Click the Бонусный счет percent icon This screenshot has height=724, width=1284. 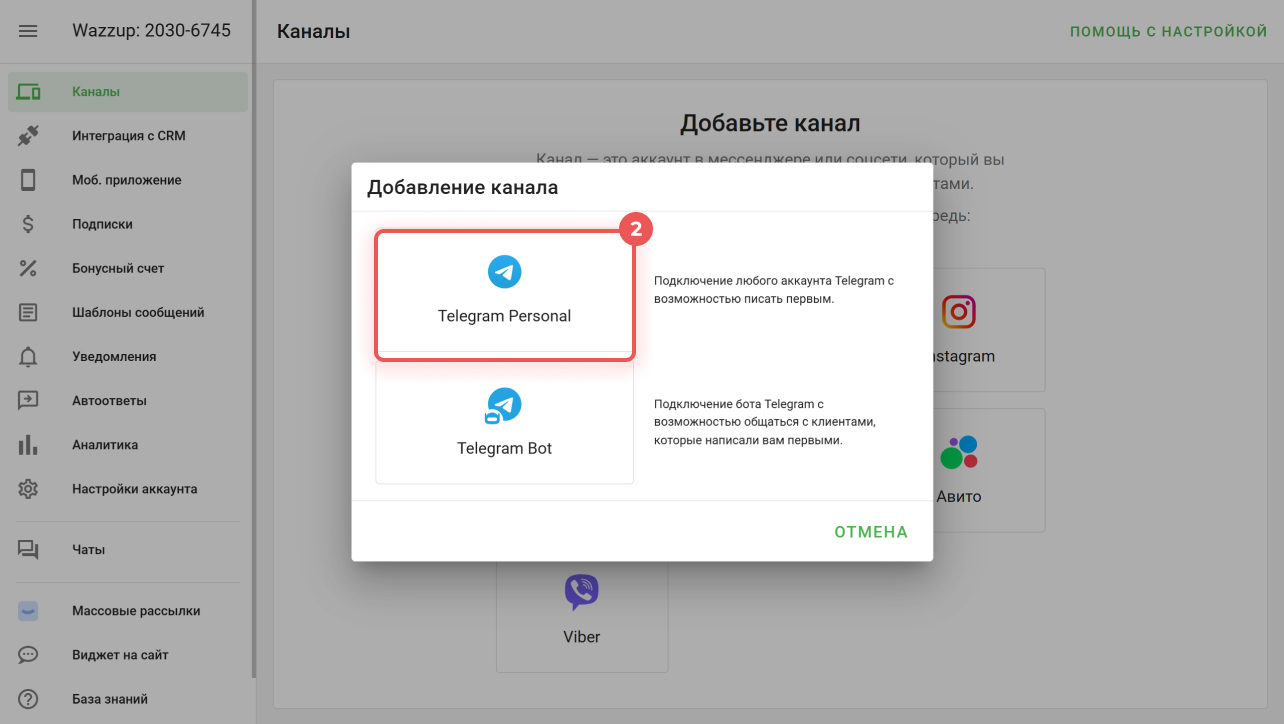tap(28, 268)
